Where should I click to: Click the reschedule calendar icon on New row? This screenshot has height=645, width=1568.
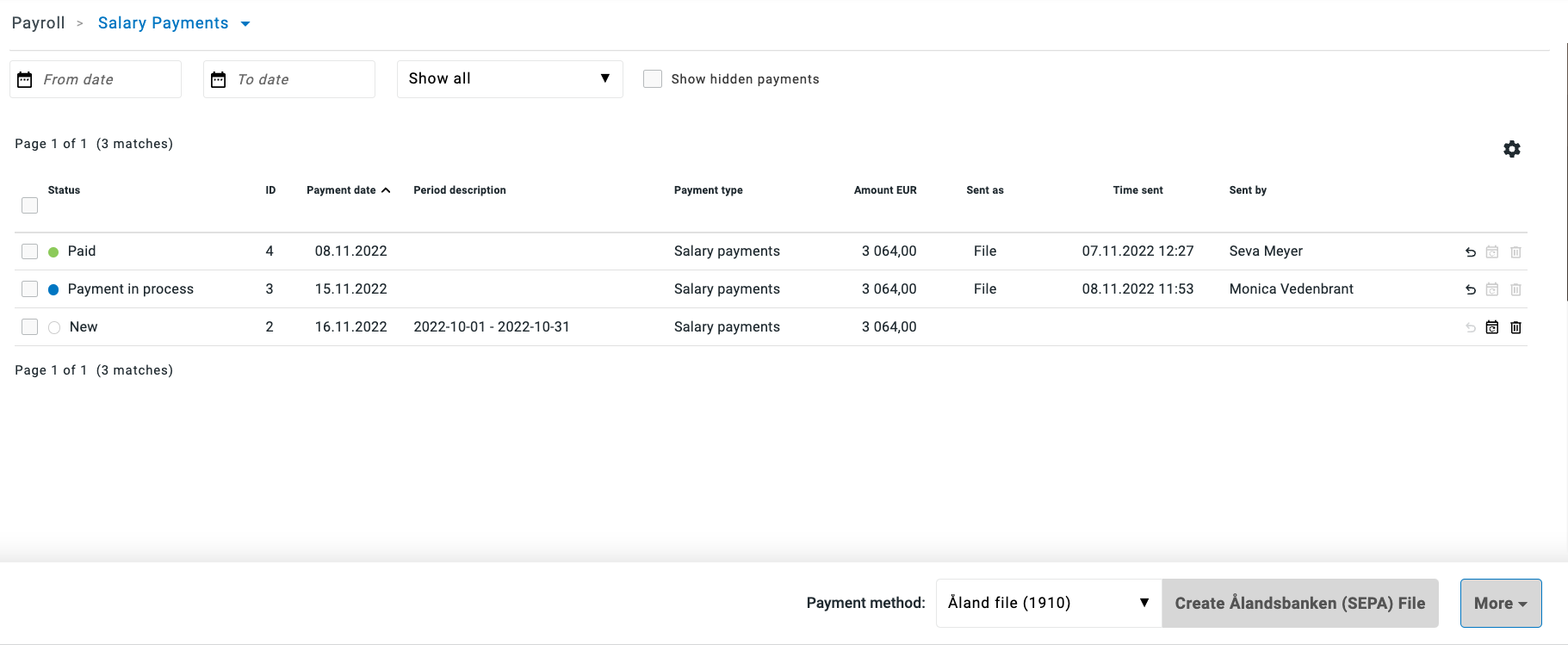click(x=1492, y=327)
